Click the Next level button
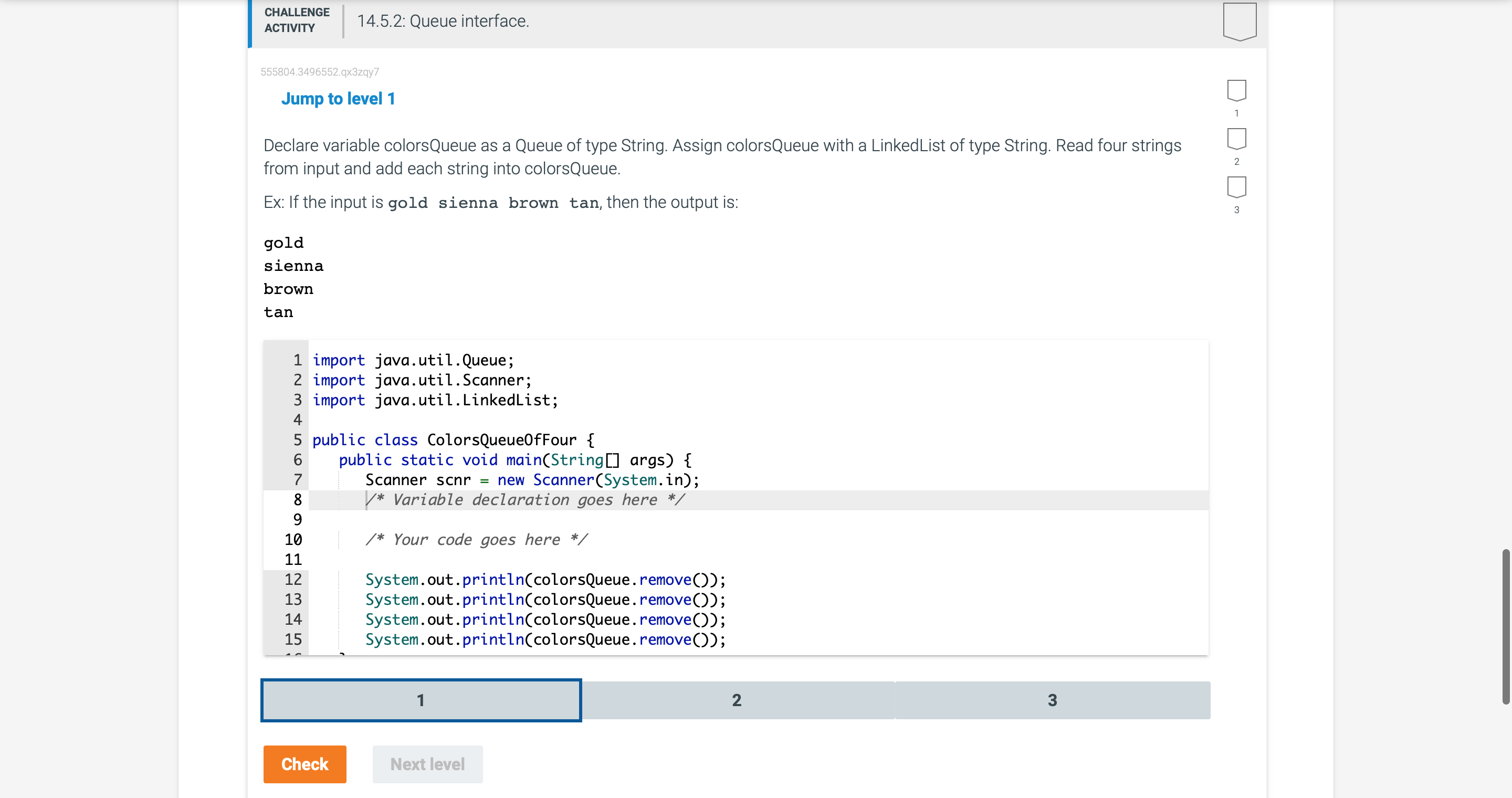 [x=427, y=764]
